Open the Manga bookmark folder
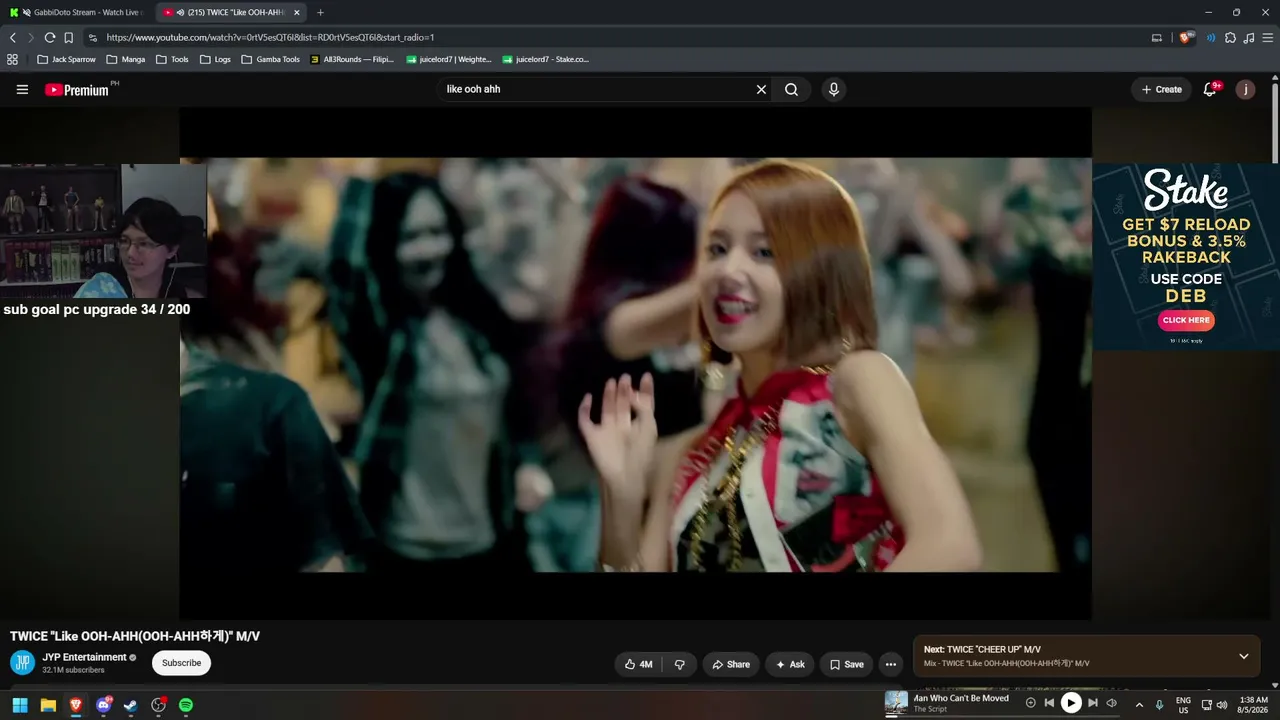The height and width of the screenshot is (720, 1280). [x=126, y=59]
